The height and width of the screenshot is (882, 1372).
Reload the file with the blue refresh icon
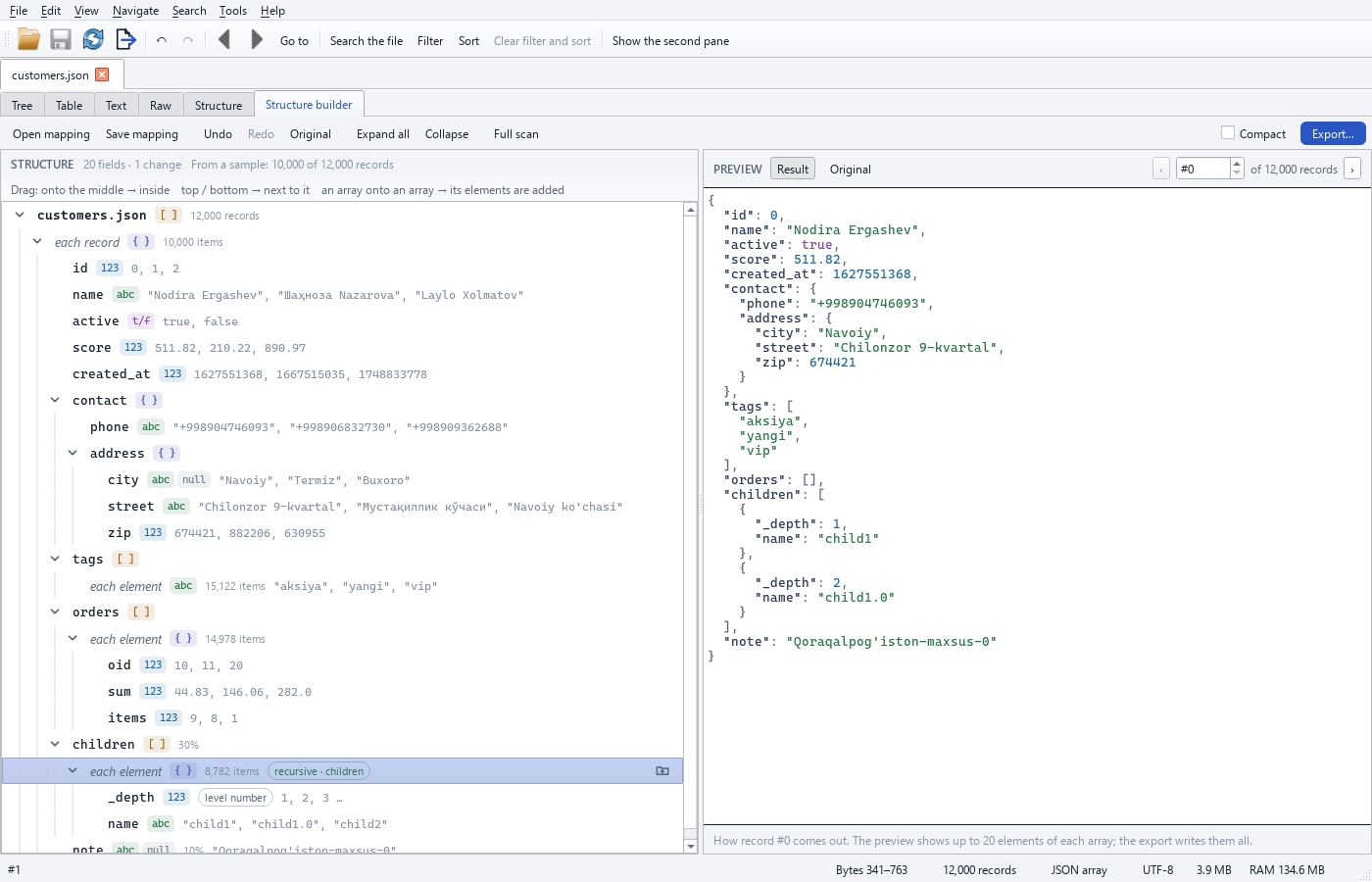tap(93, 39)
